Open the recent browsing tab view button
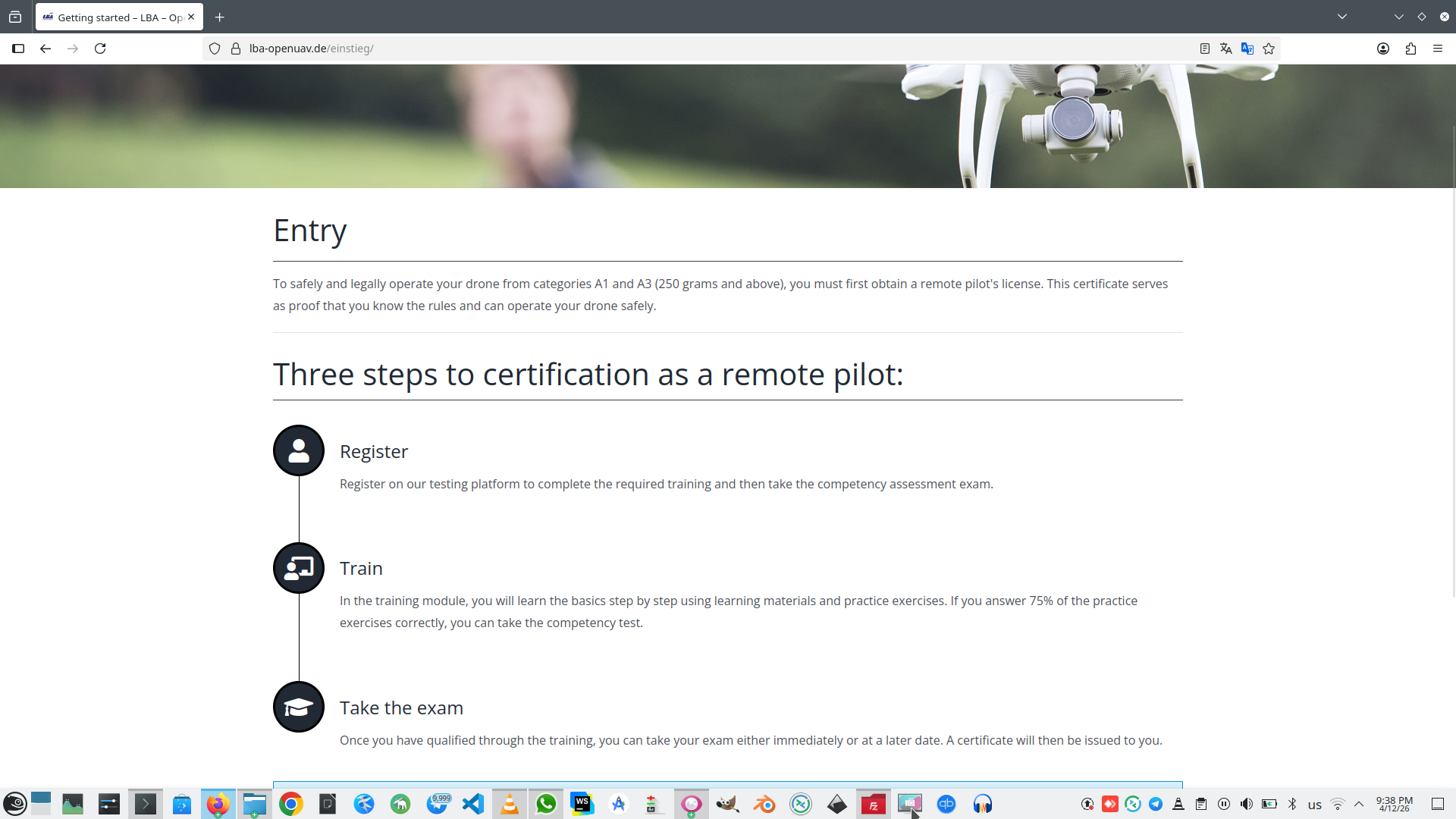 coord(15,17)
